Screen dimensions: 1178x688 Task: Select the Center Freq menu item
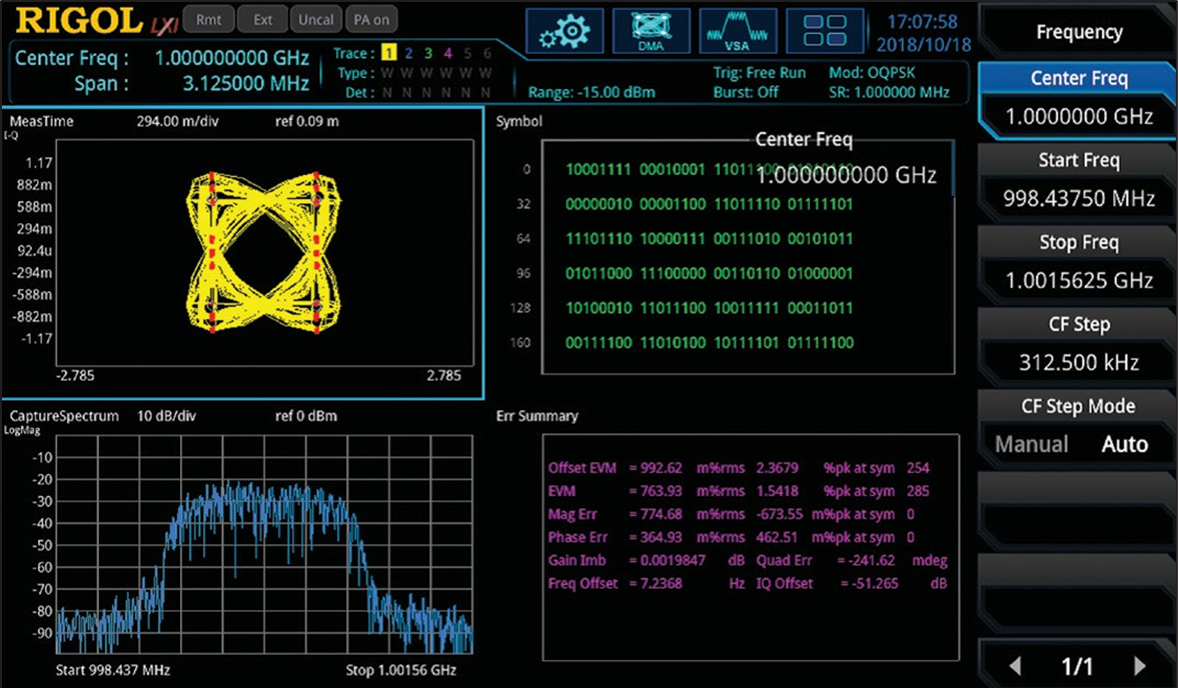[1079, 98]
